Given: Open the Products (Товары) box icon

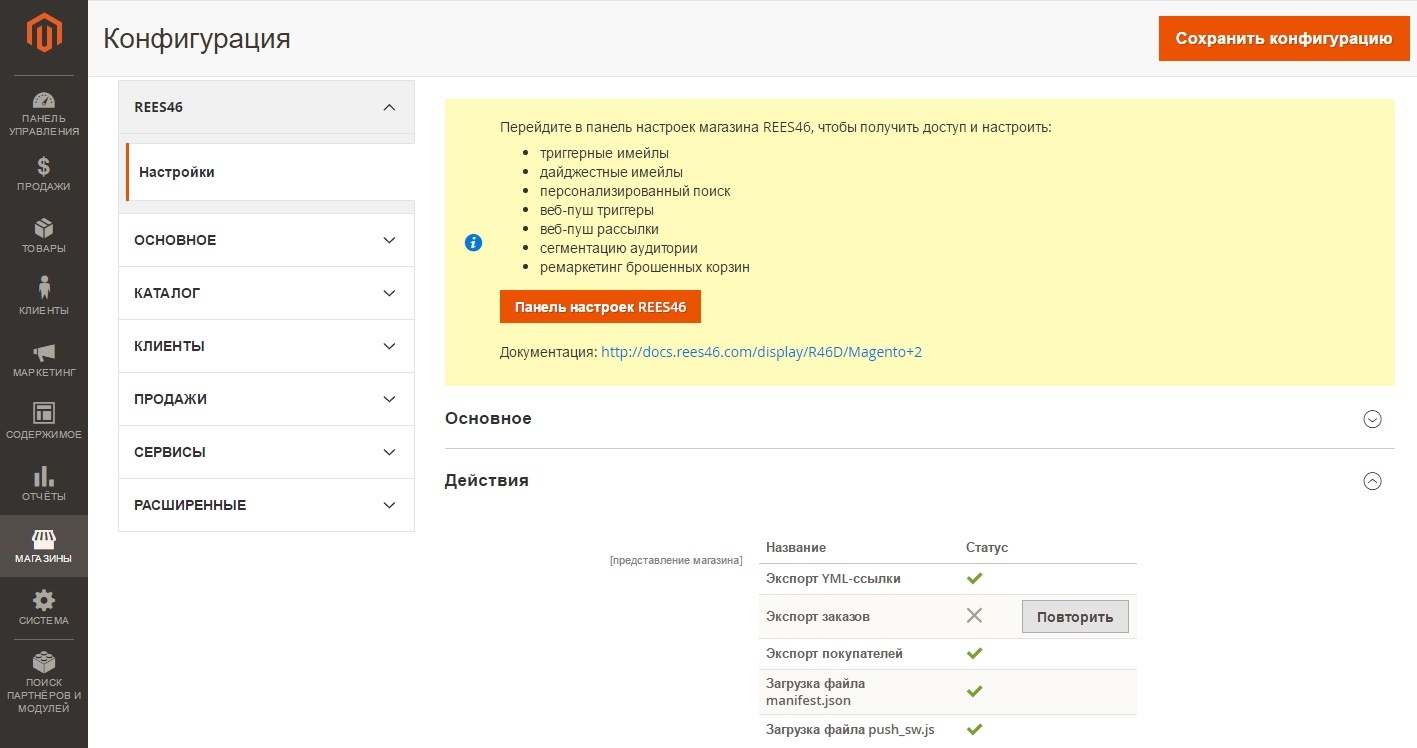Looking at the screenshot, I should [x=44, y=230].
